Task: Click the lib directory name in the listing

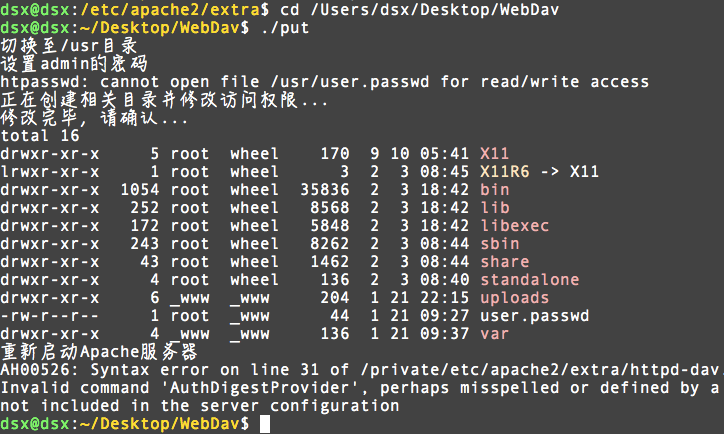Action: [x=494, y=207]
